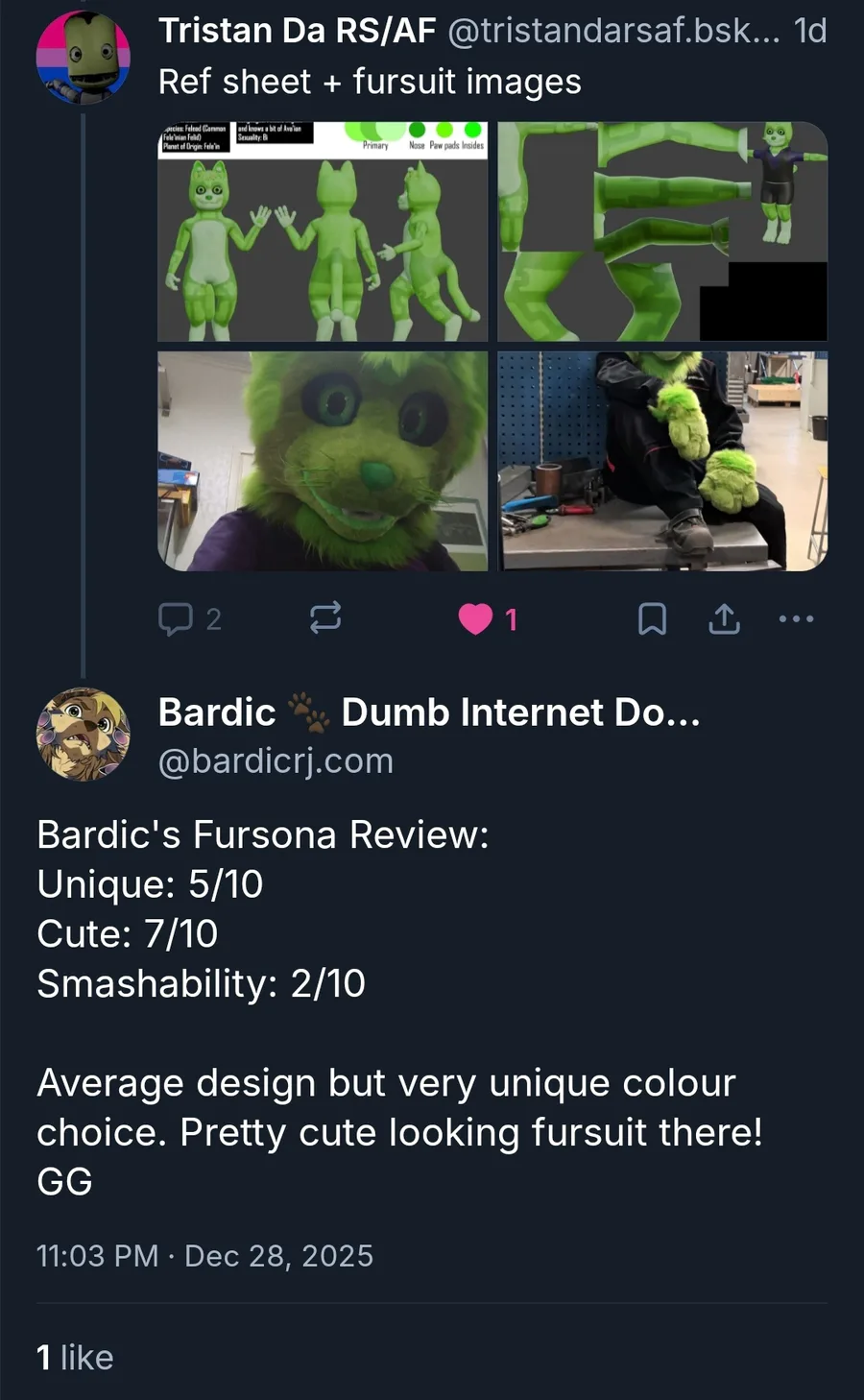
Task: Open the @bardicrj.com handle
Action: coord(276,760)
